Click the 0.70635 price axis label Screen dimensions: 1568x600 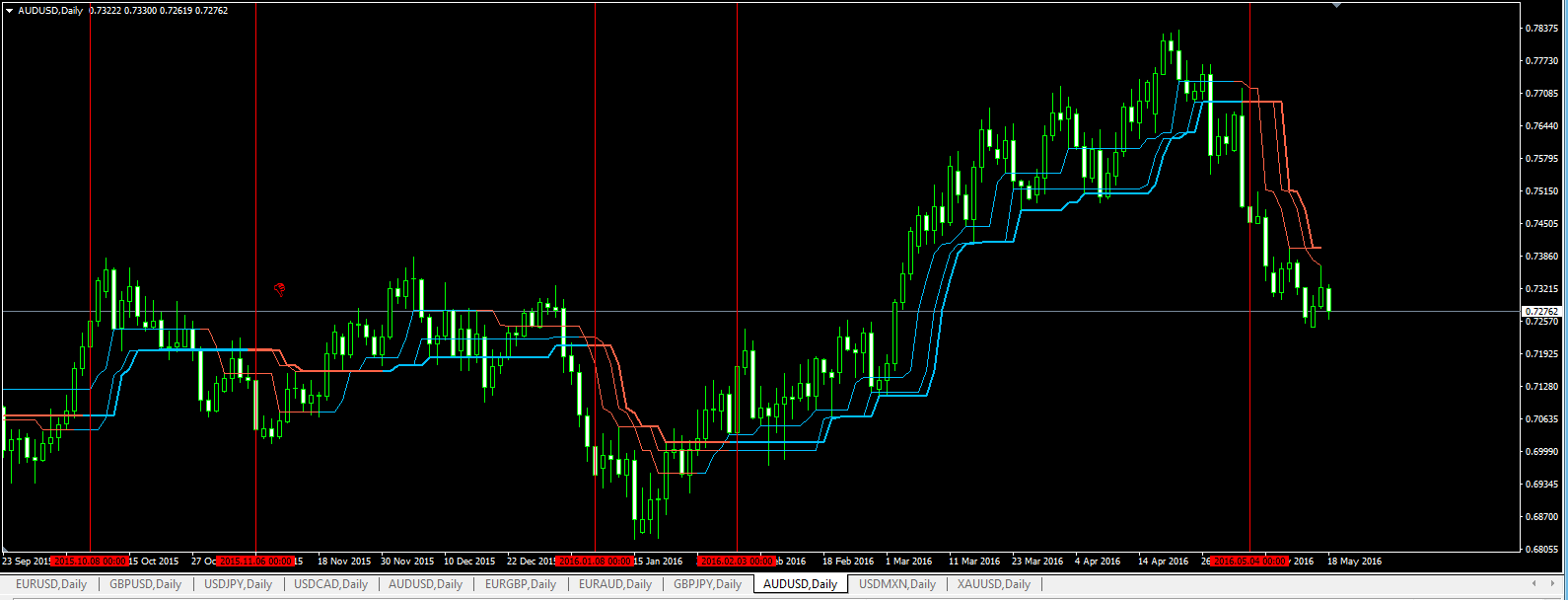click(1542, 418)
